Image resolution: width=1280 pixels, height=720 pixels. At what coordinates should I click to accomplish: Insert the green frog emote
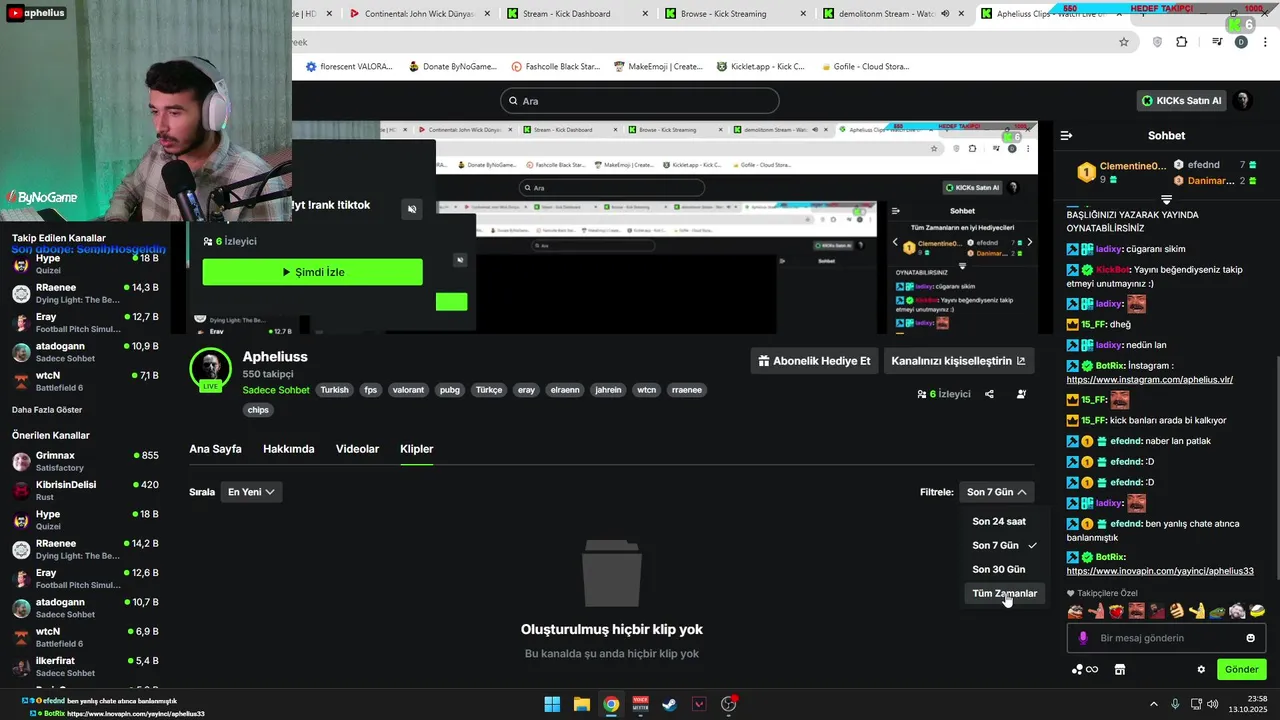pyautogui.click(x=1217, y=611)
